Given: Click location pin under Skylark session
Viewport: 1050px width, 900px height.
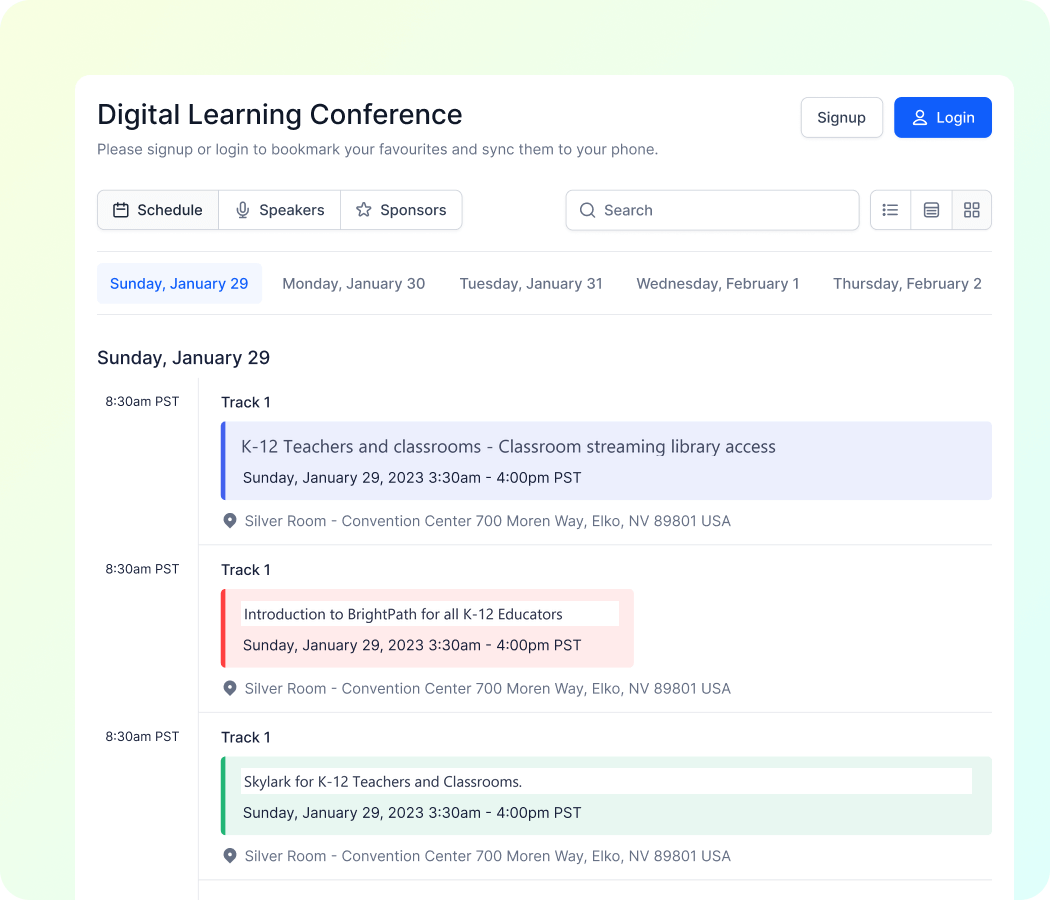Looking at the screenshot, I should click(x=230, y=856).
